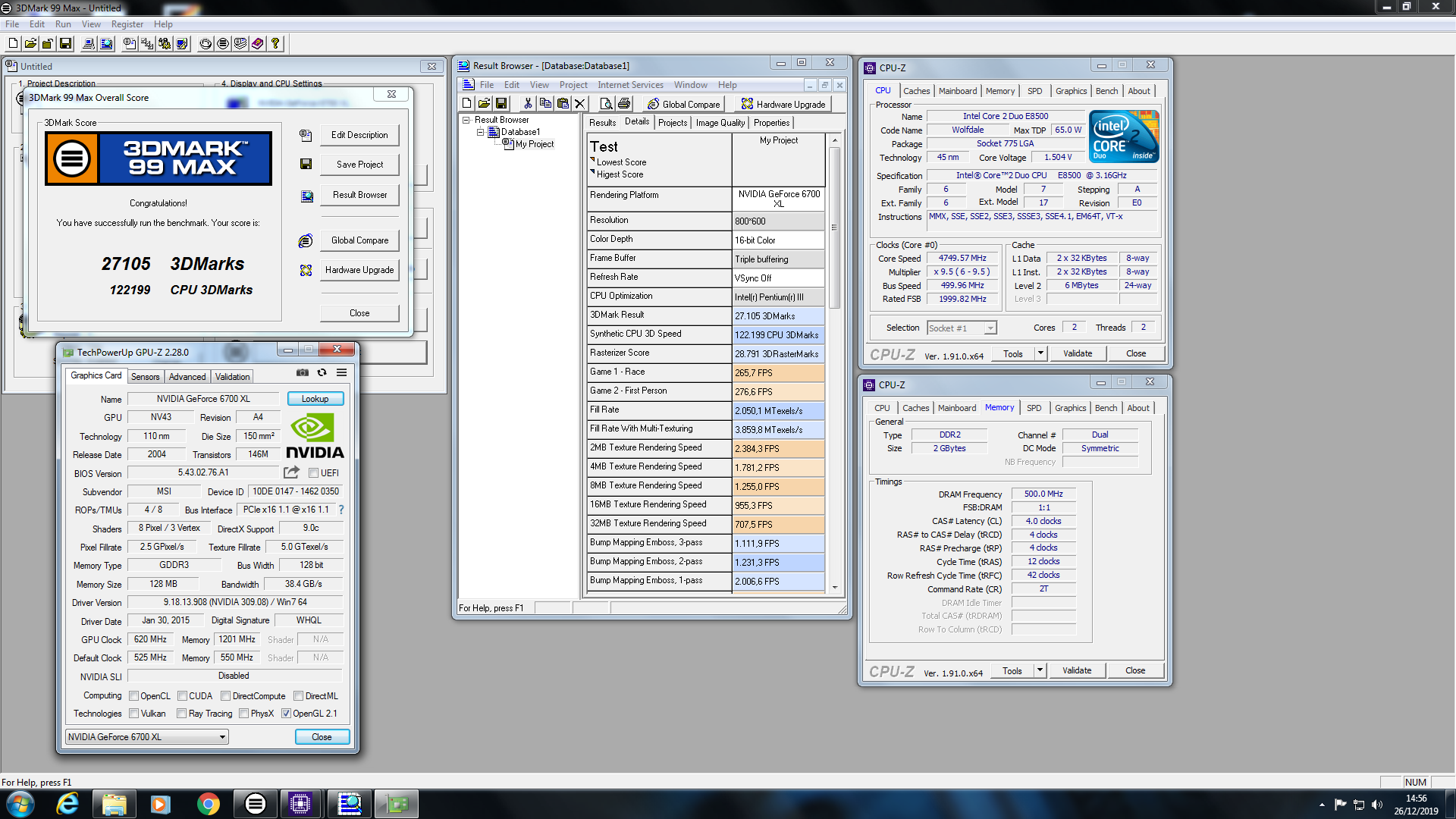The image size is (1456, 819).
Task: Toggle the OpenGL 2.1 checkbox in GPU-Z
Action: coord(286,714)
